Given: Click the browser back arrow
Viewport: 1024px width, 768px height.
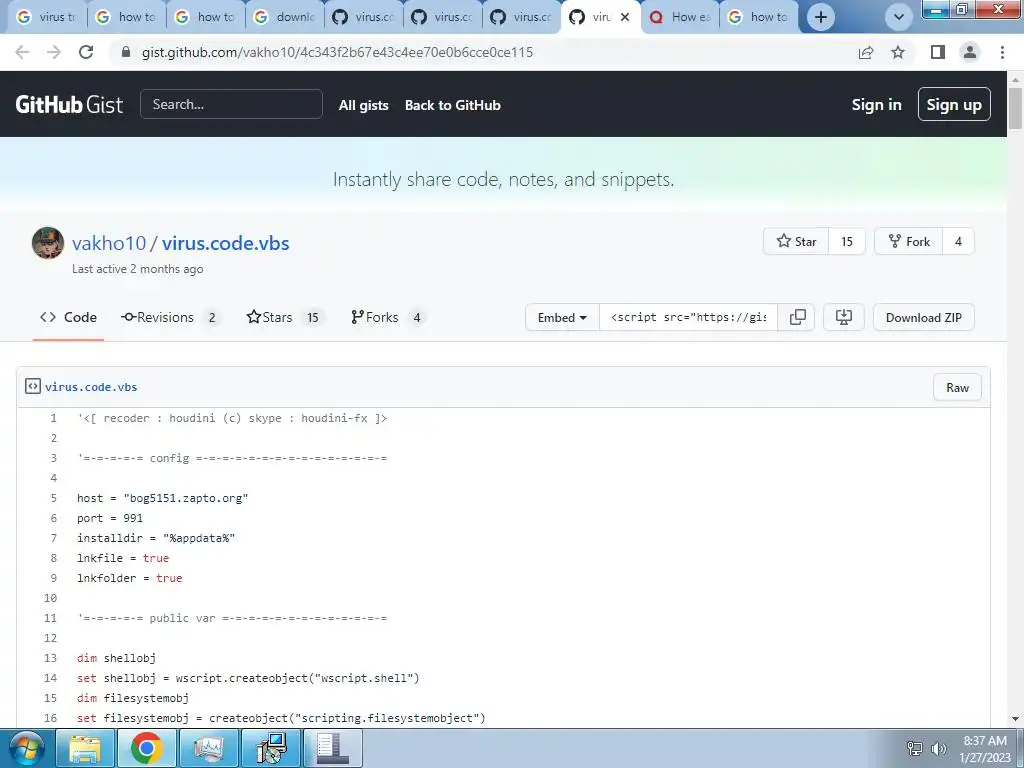Looking at the screenshot, I should click(22, 52).
